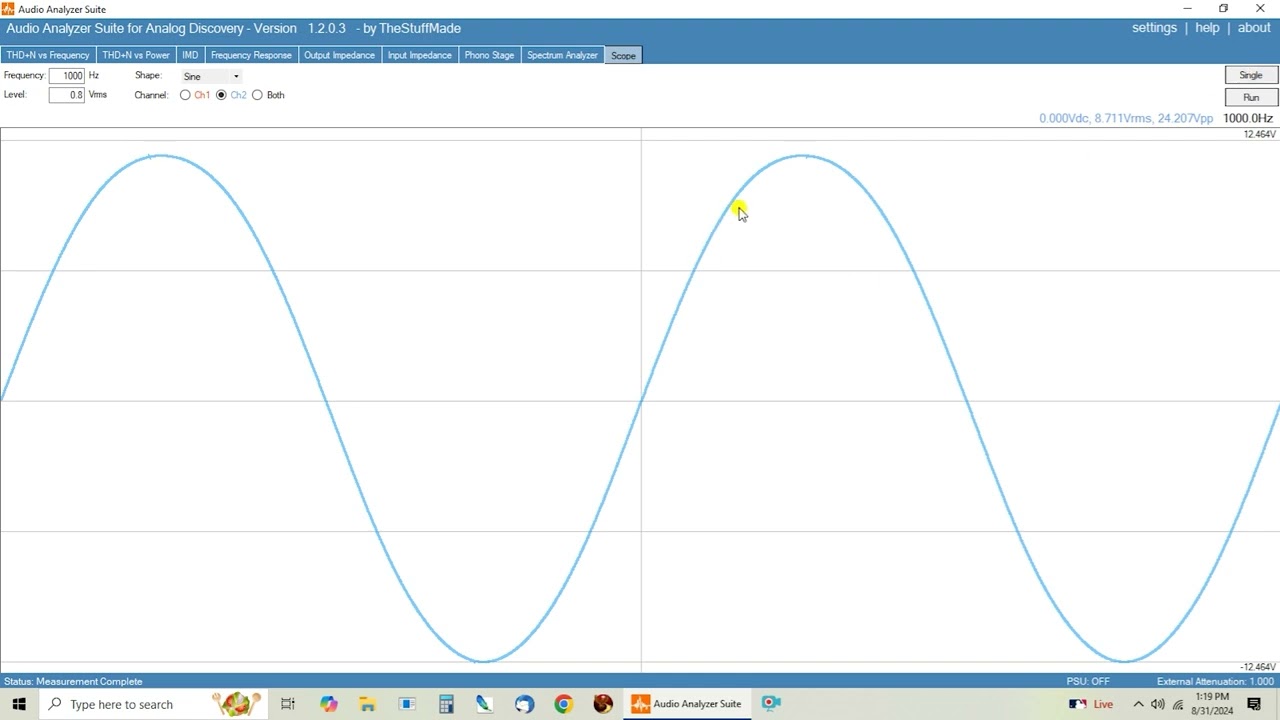Open the settings link
The height and width of the screenshot is (720, 1280).
(x=1154, y=28)
